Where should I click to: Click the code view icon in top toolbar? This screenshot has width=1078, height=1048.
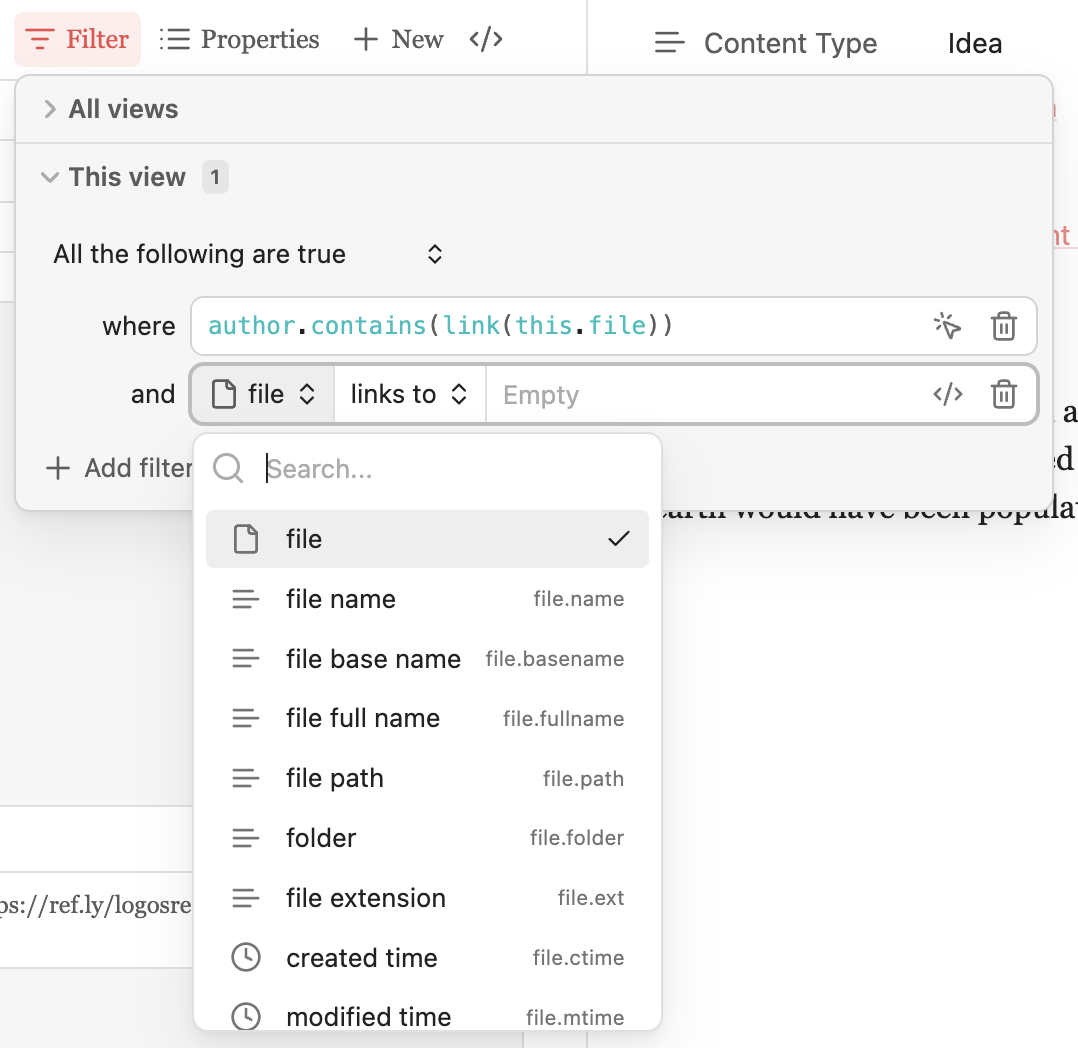(x=486, y=40)
